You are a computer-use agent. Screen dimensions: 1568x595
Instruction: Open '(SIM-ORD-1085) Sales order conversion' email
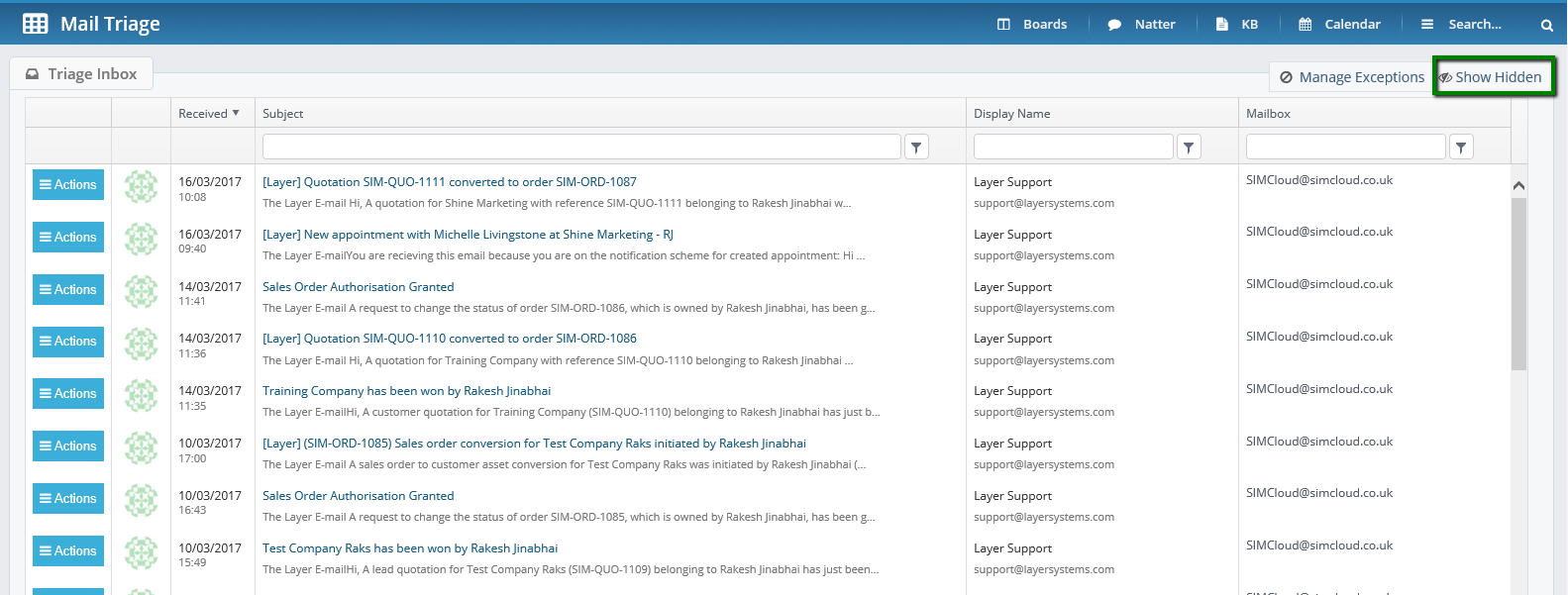point(534,444)
